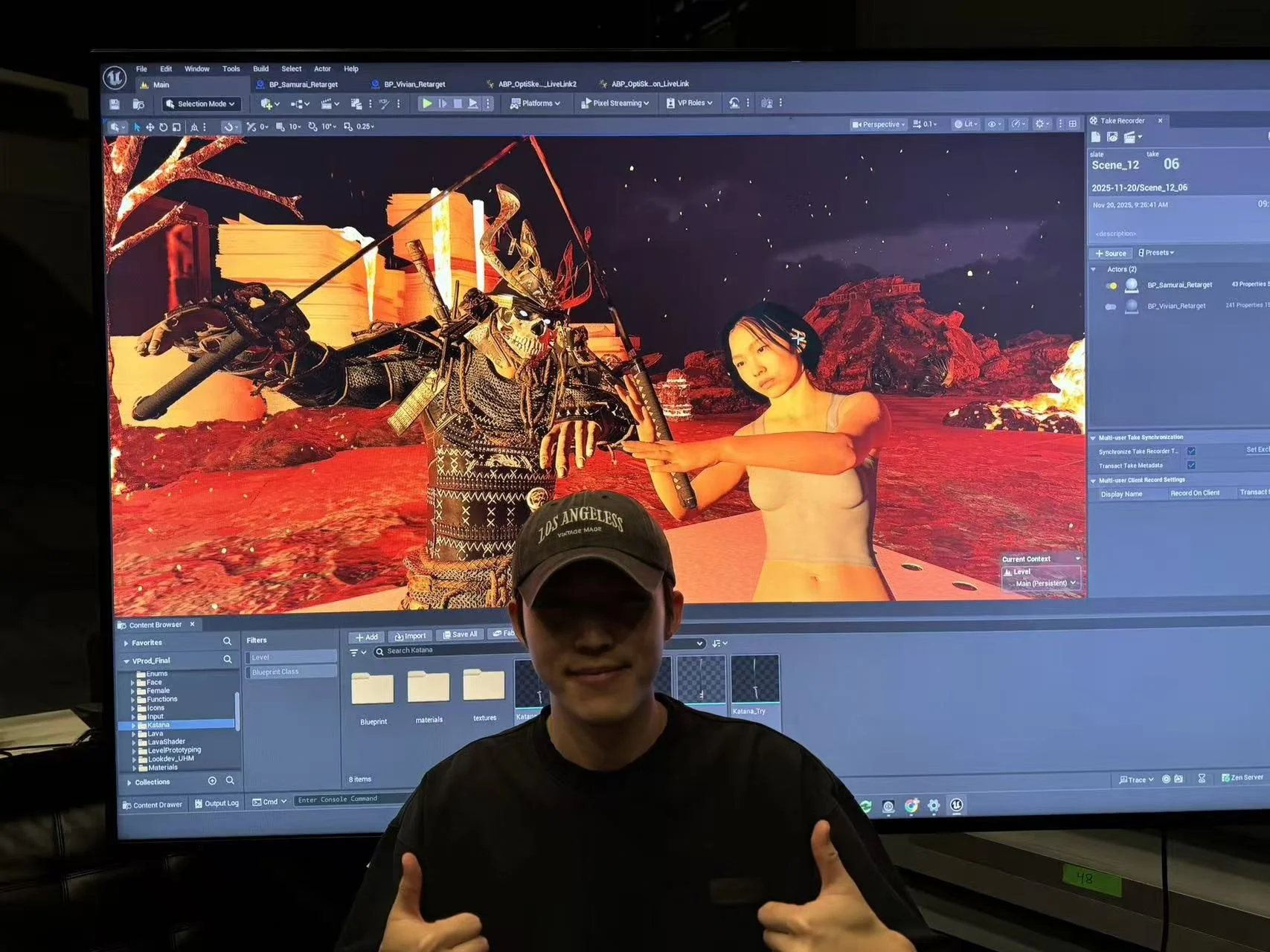Open the scale snap 0.25 dropdown
The image size is (1270, 952).
tap(365, 127)
